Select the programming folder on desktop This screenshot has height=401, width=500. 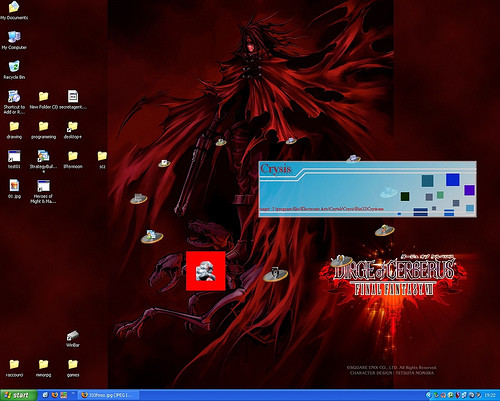tap(43, 130)
